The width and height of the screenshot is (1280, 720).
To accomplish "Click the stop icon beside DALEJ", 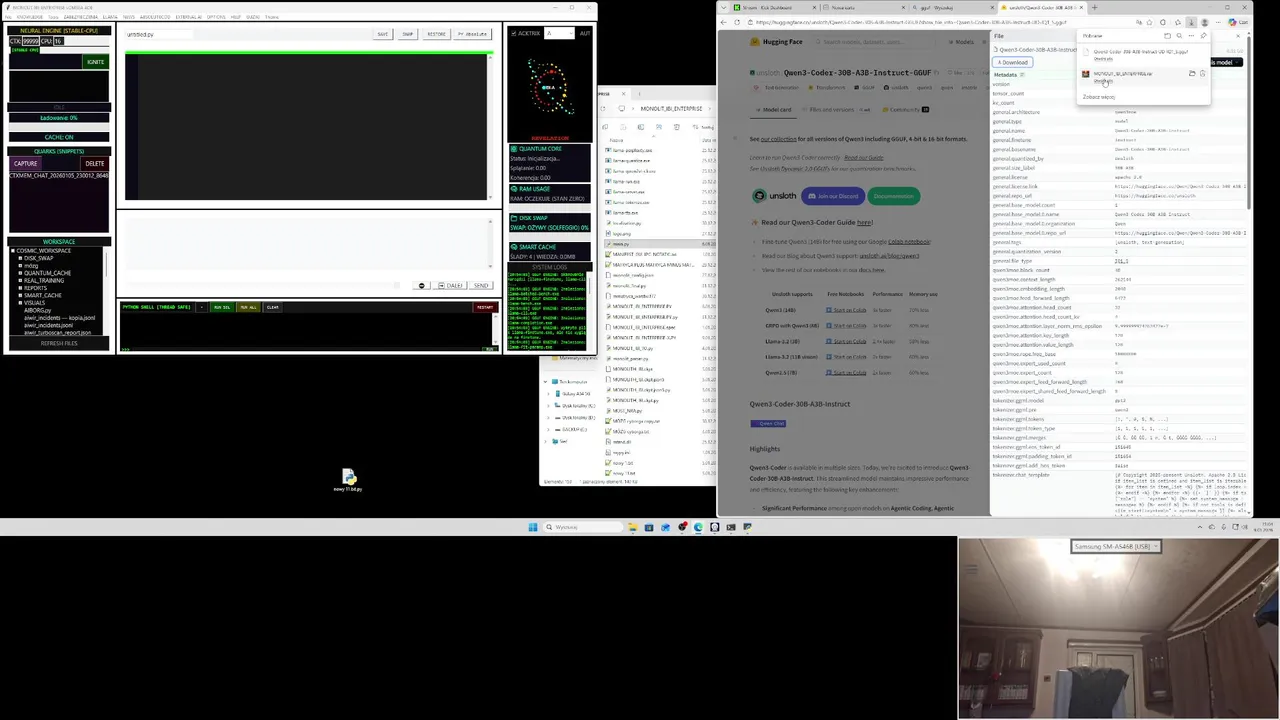I will (x=421, y=285).
